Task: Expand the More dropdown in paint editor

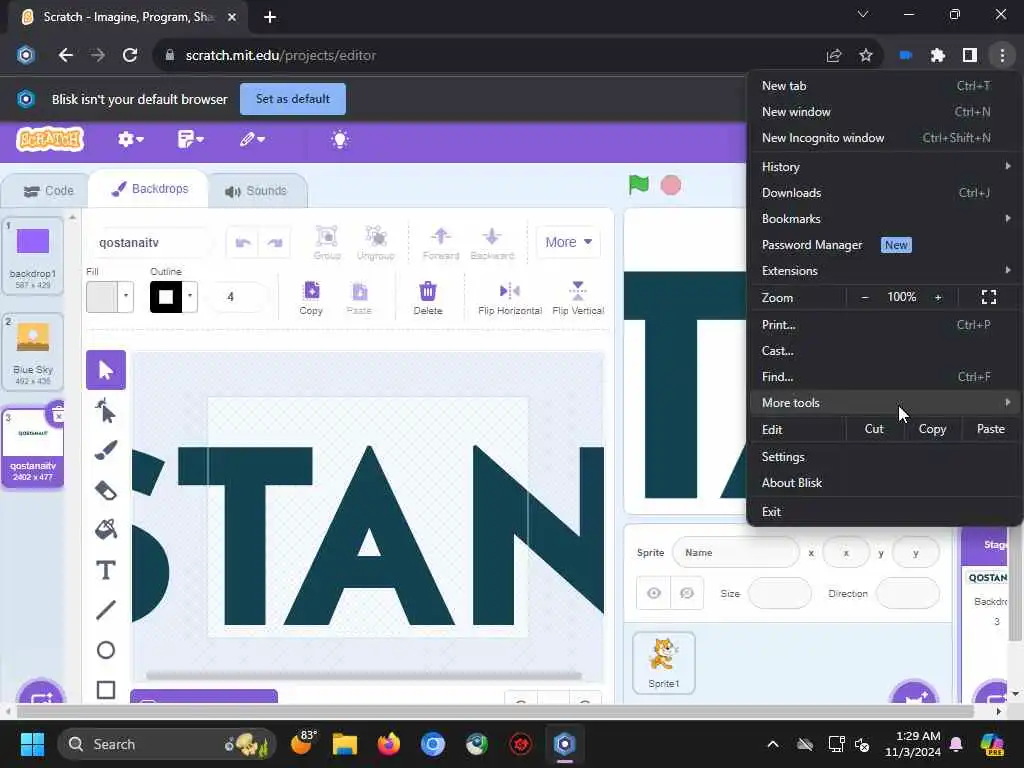Action: pyautogui.click(x=568, y=242)
